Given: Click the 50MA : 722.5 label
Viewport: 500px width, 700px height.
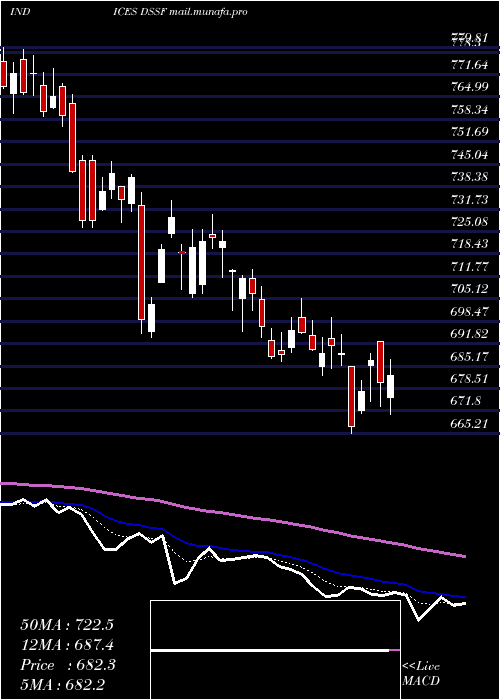Looking at the screenshot, I should (67, 625).
